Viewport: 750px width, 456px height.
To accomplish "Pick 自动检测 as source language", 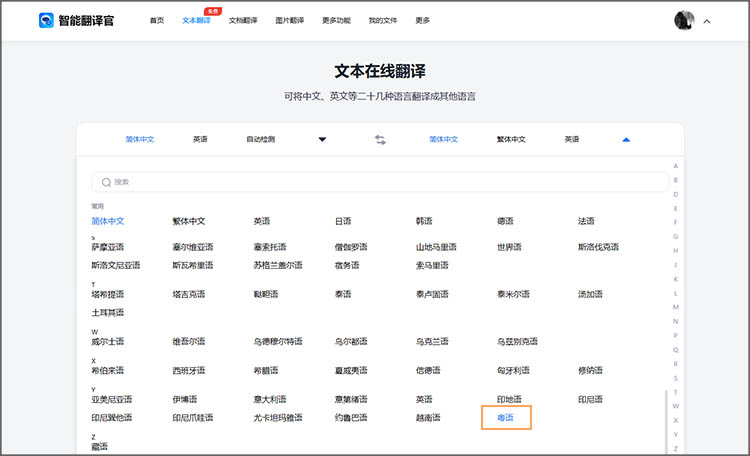I will 261,139.
